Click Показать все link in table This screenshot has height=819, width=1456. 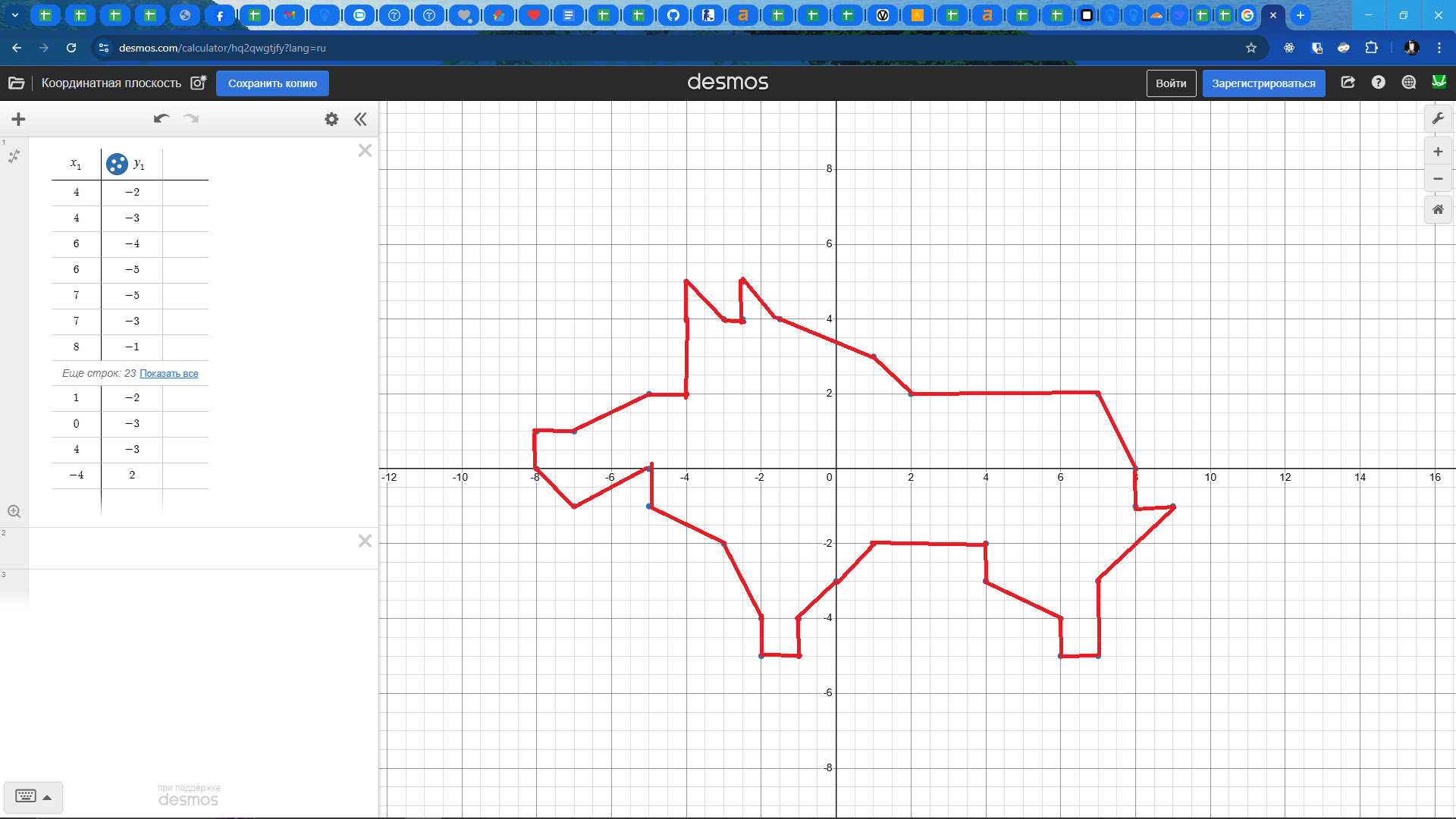pos(168,374)
